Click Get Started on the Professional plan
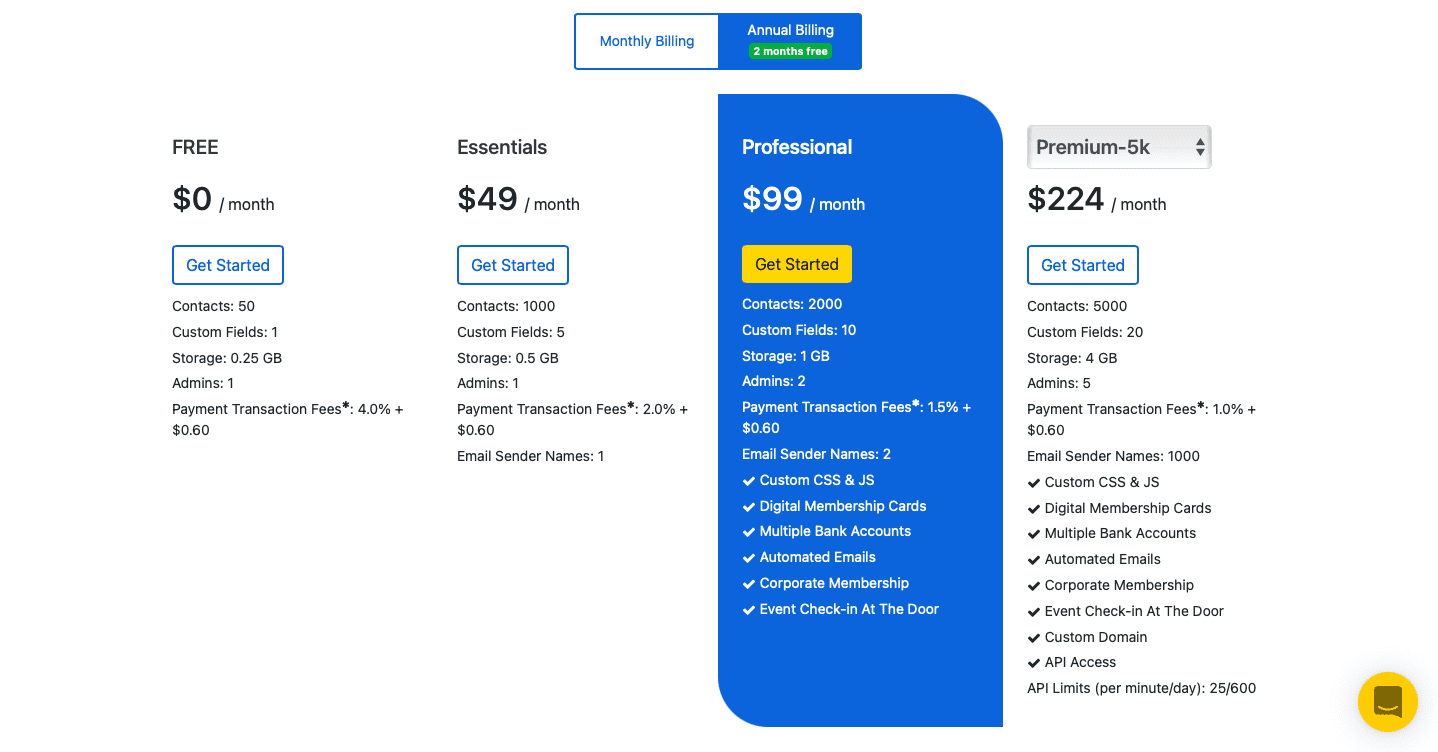1438x752 pixels. [x=796, y=263]
